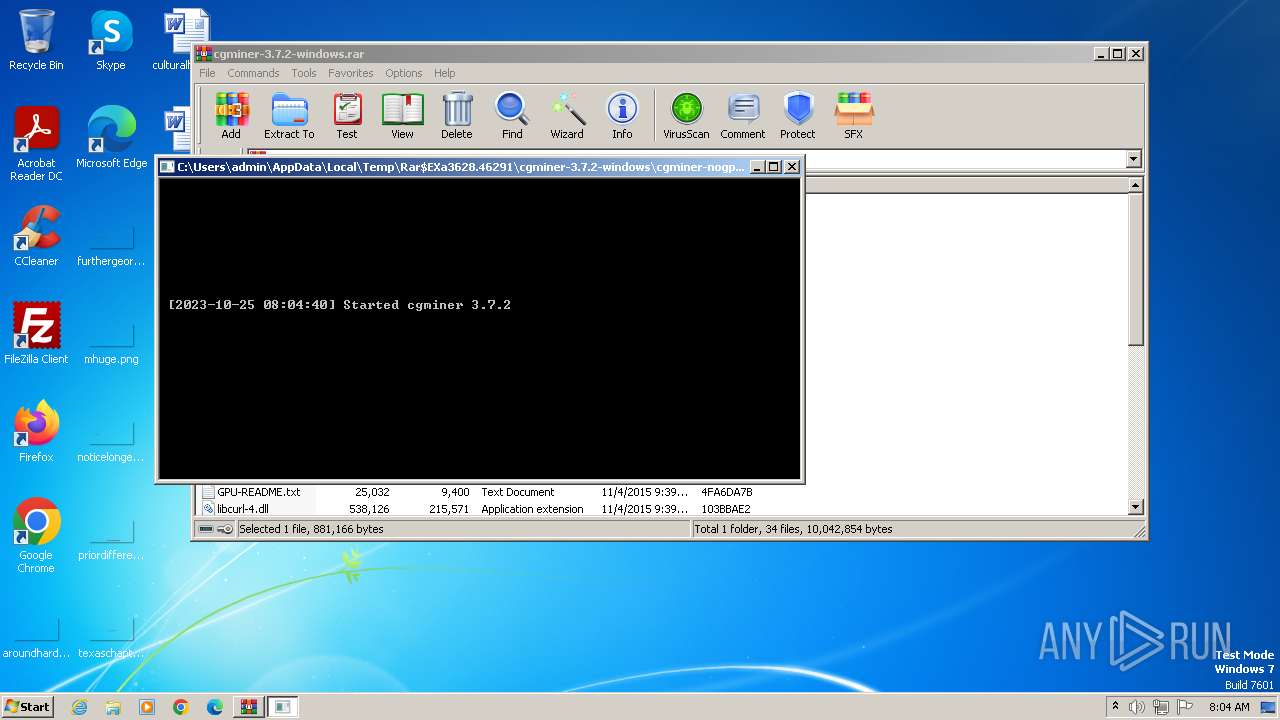This screenshot has width=1280, height=720.
Task: Click the 'Selected 1 file' status text
Action: coord(311,529)
